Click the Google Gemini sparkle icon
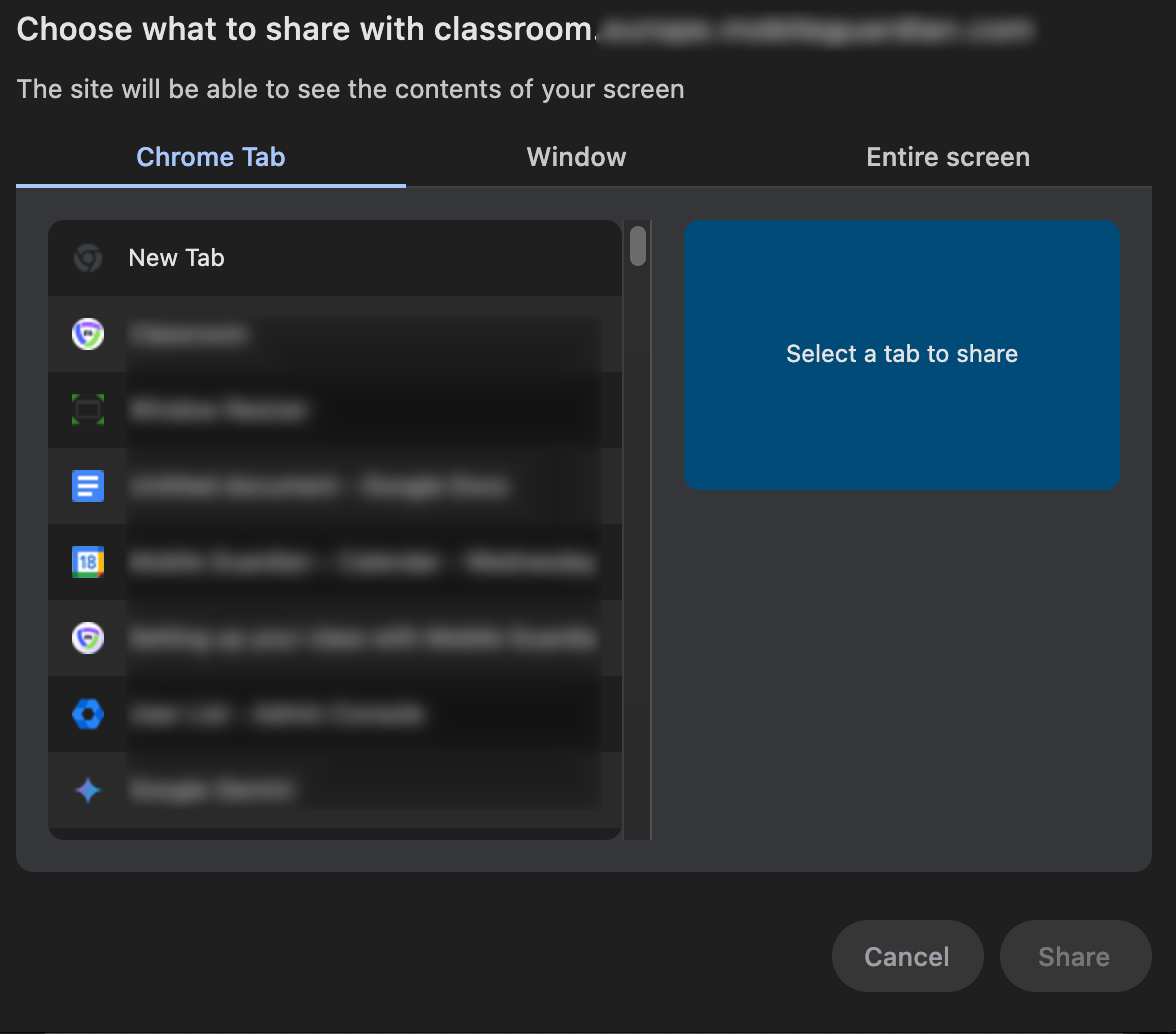The image size is (1176, 1034). pos(88,790)
